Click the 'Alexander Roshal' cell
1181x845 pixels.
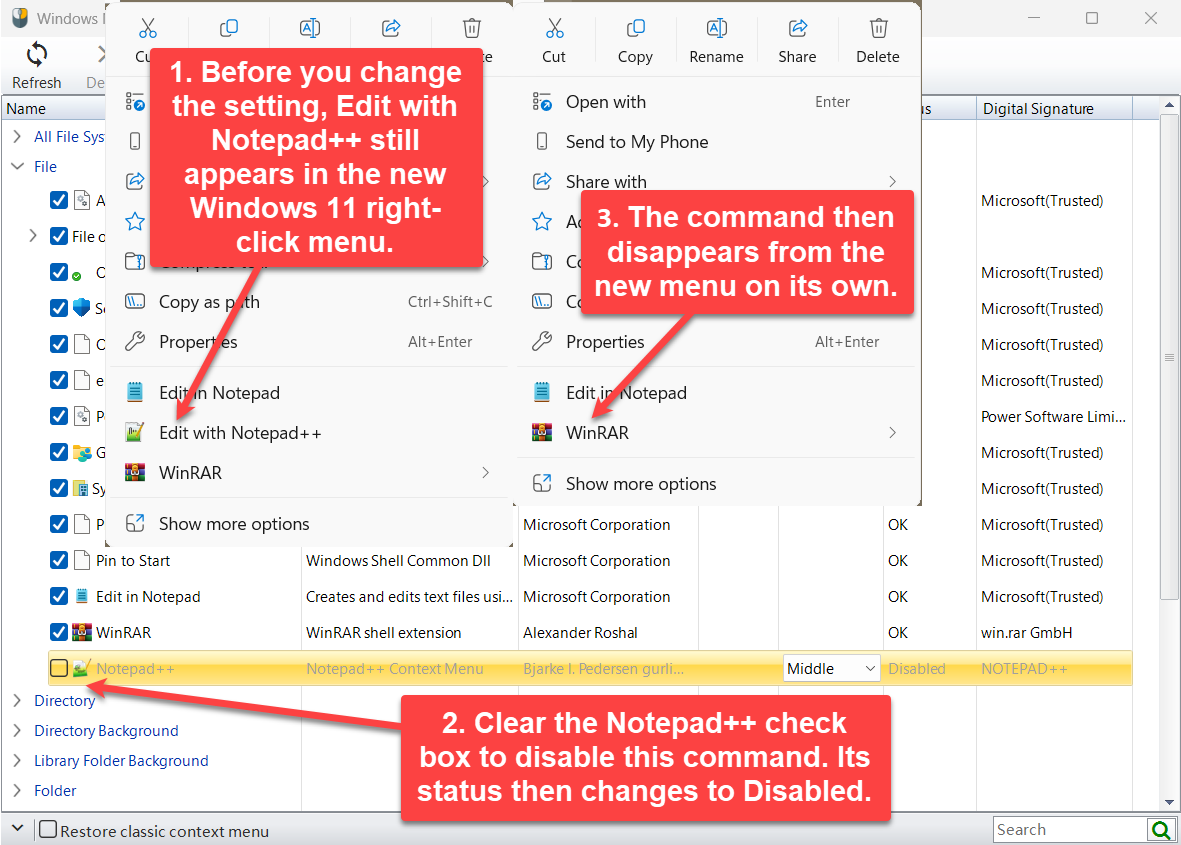point(580,633)
